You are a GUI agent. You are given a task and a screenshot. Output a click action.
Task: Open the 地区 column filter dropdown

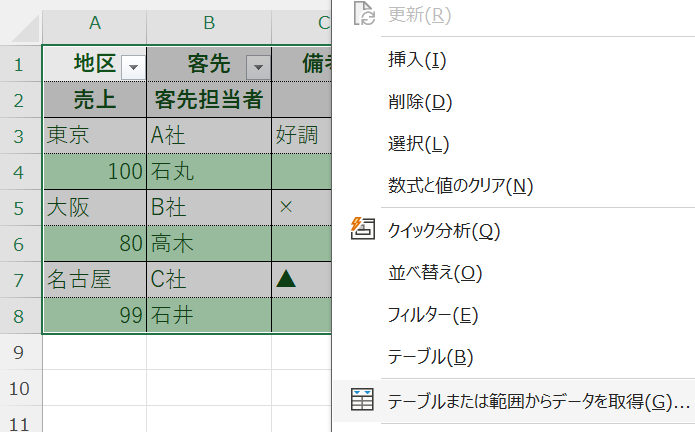coord(132,66)
